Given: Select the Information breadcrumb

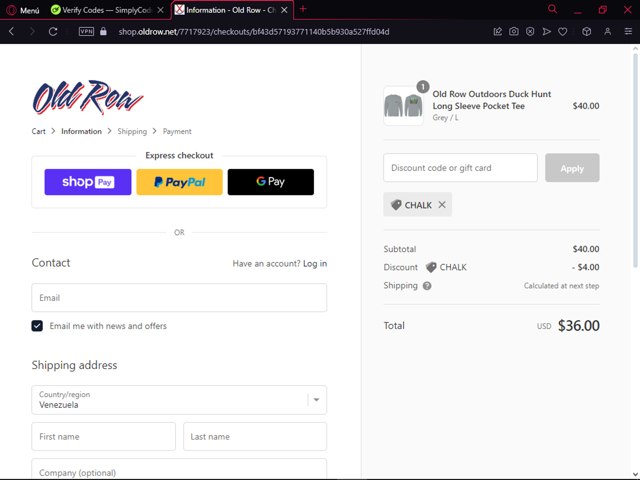Looking at the screenshot, I should 81,131.
